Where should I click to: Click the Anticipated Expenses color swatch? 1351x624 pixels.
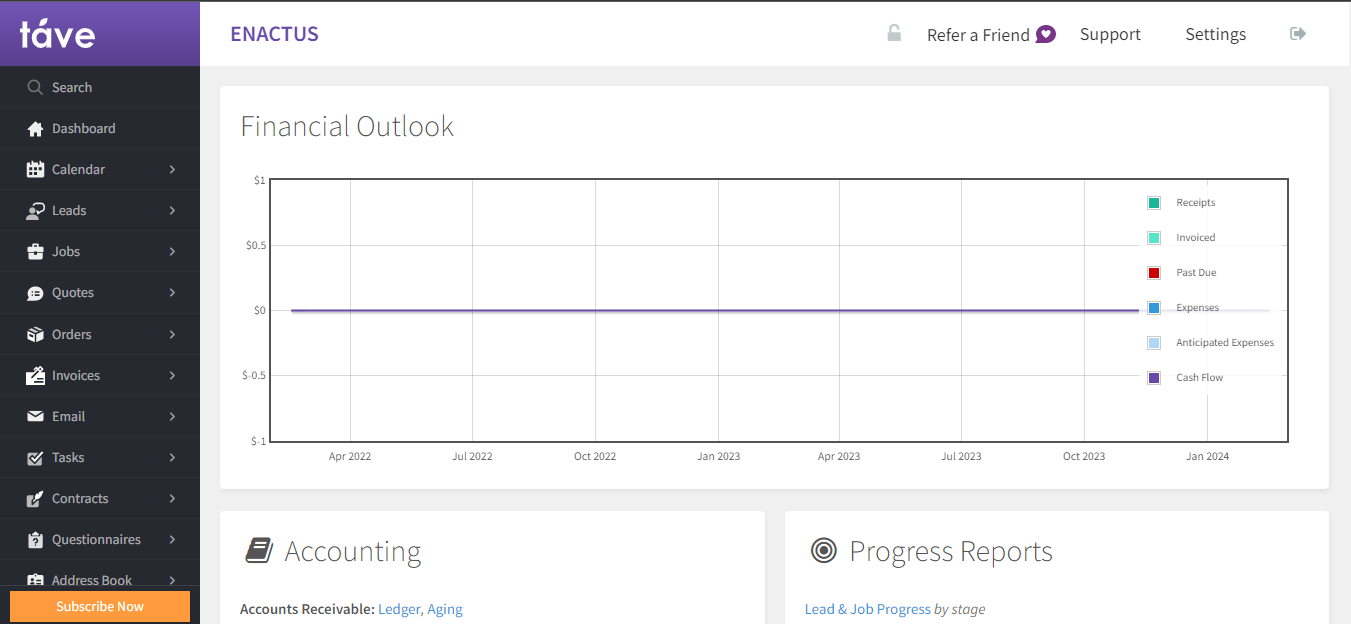1153,342
